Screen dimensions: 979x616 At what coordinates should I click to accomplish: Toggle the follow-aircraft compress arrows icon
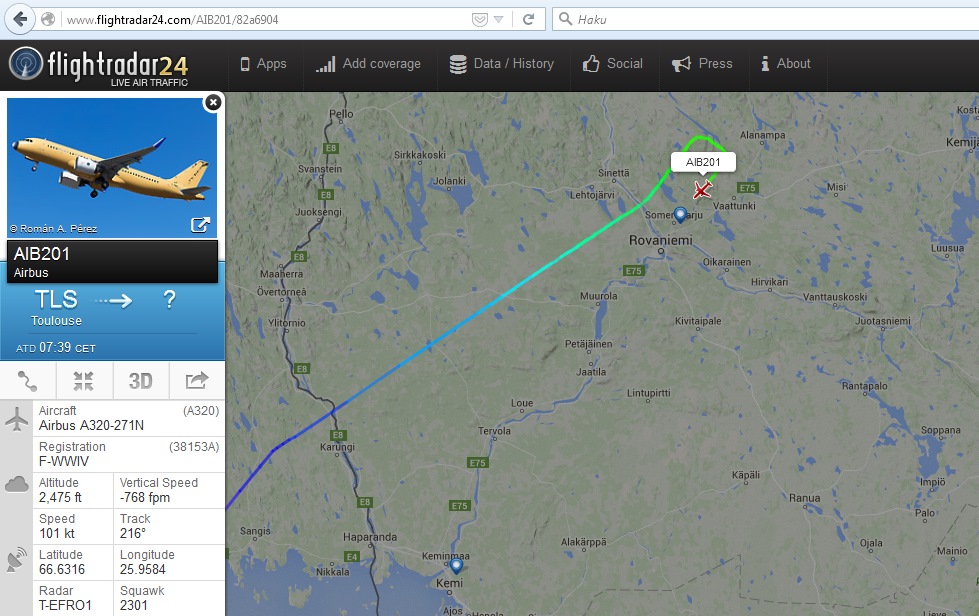(84, 381)
